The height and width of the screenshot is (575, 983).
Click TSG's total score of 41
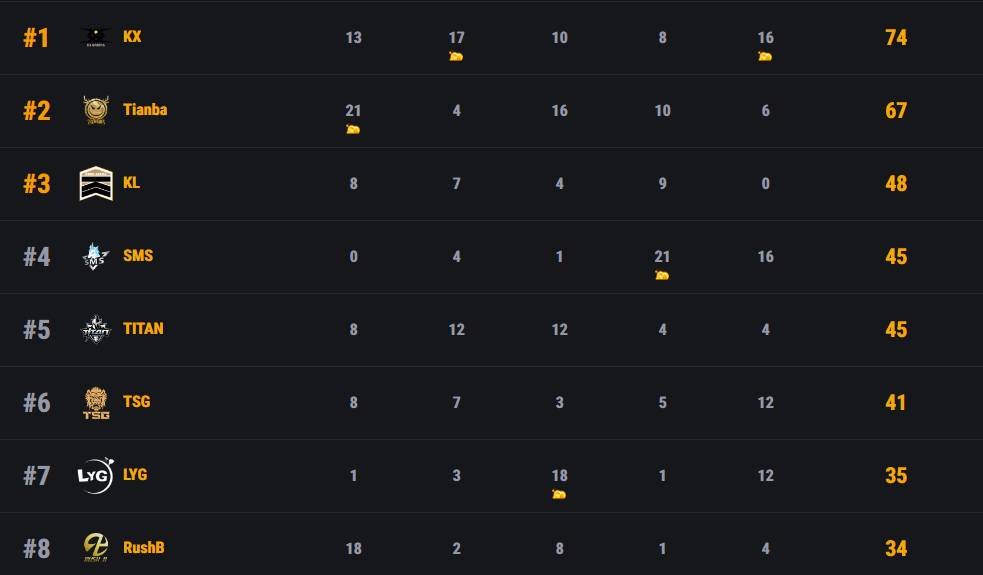[896, 402]
